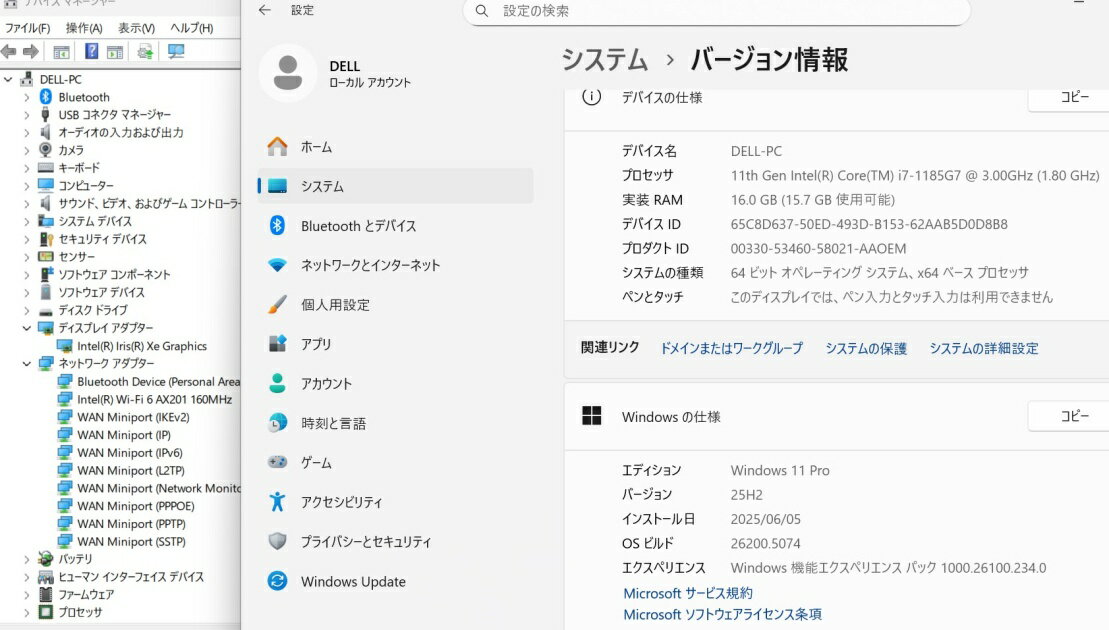Click the scan for hardware changes icon

coord(177,52)
